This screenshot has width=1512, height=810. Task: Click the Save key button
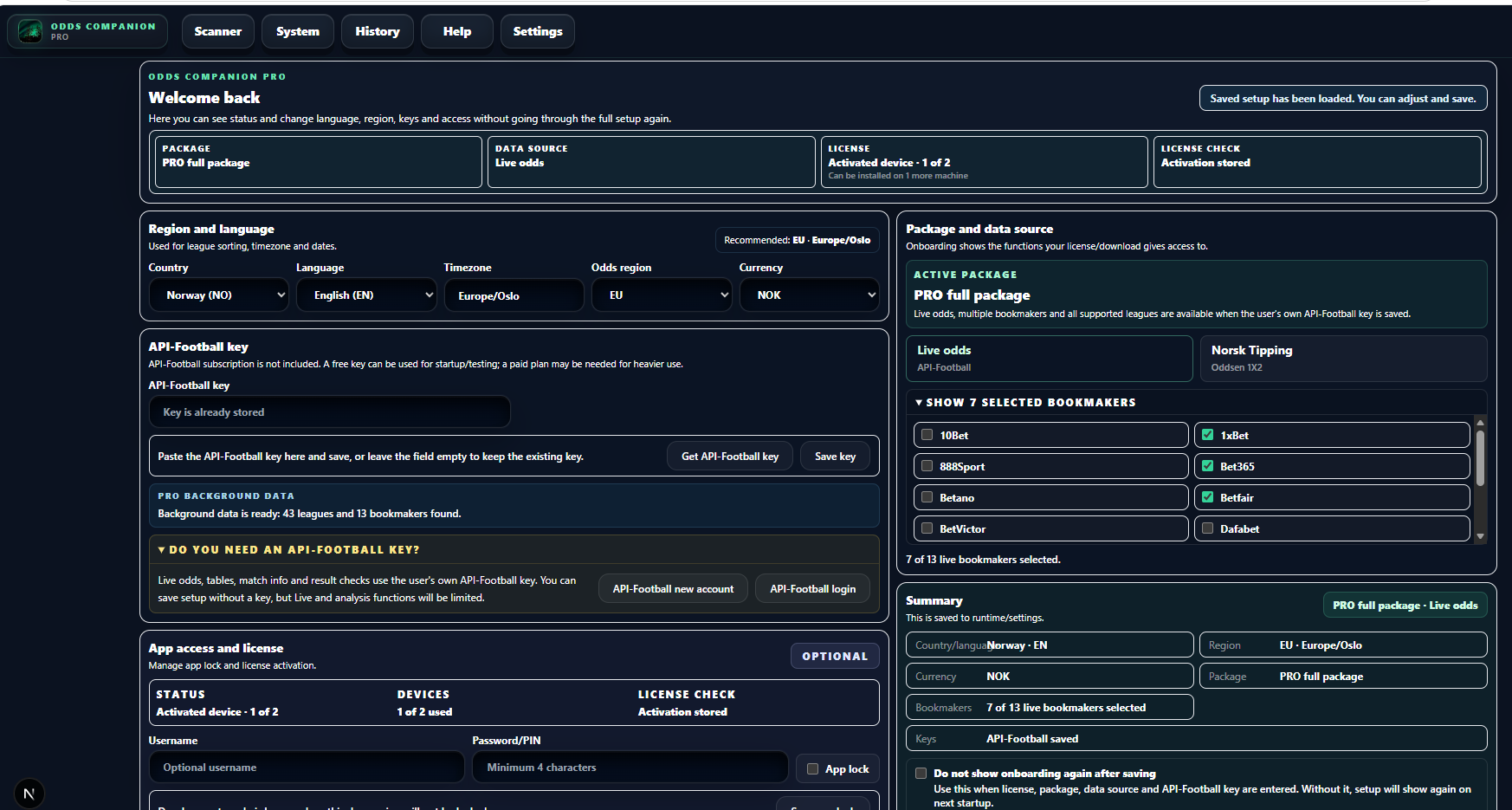836,457
